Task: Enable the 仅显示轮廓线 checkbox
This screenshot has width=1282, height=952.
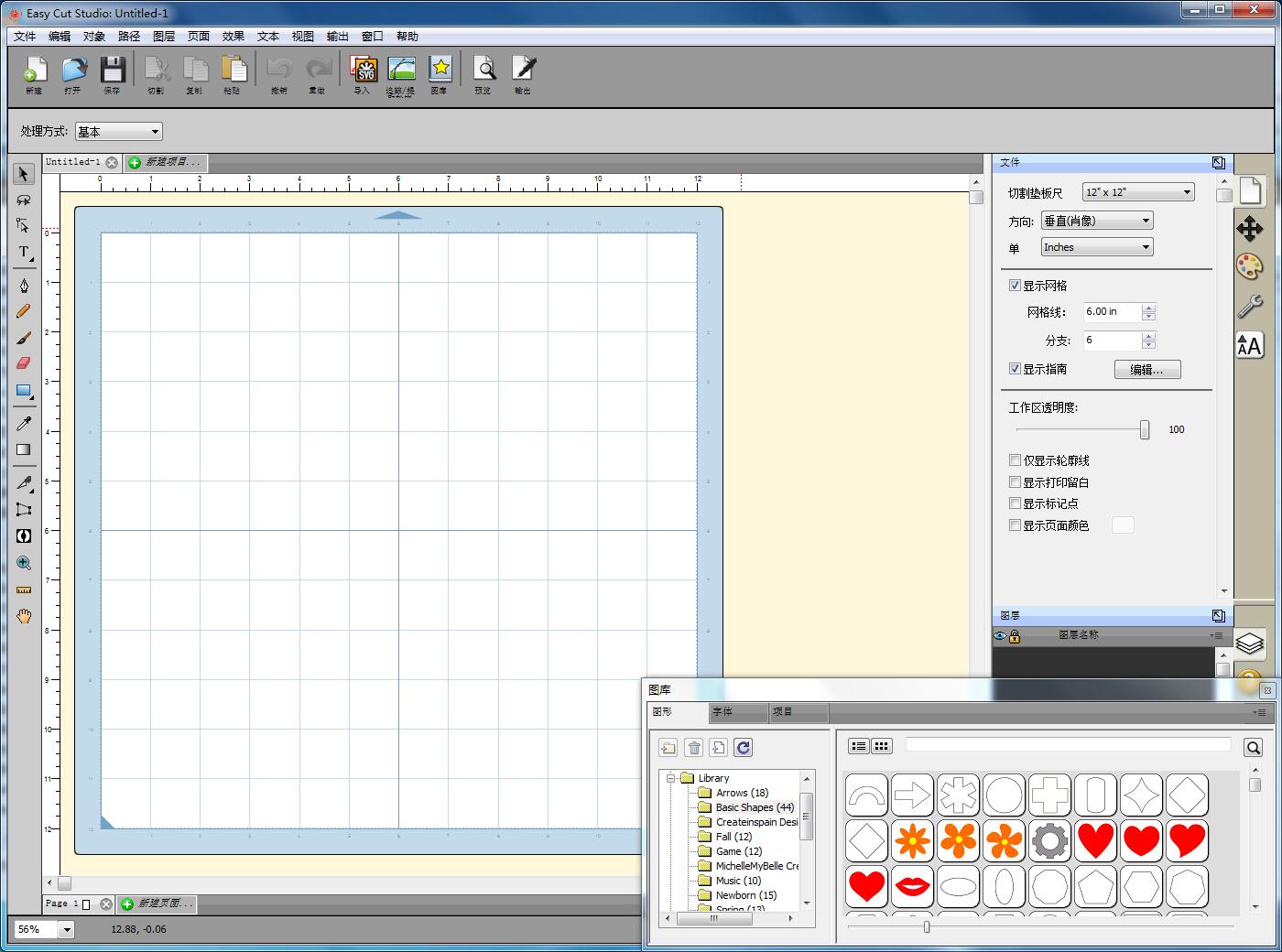Action: [x=1015, y=460]
